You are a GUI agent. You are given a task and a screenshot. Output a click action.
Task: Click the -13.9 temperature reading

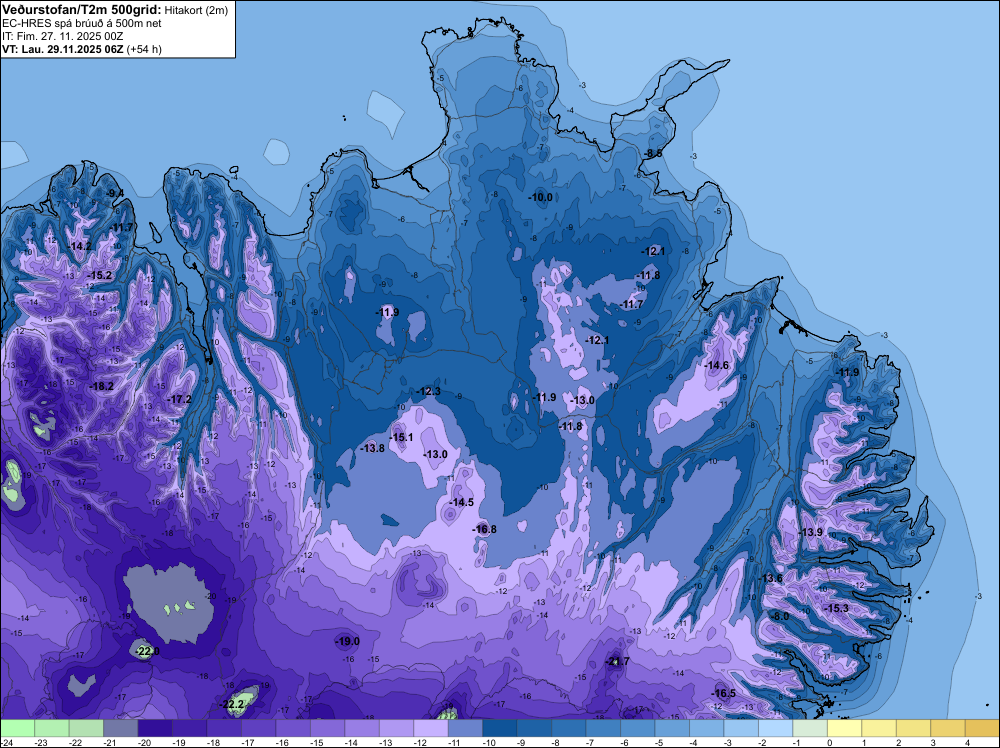coord(810,532)
